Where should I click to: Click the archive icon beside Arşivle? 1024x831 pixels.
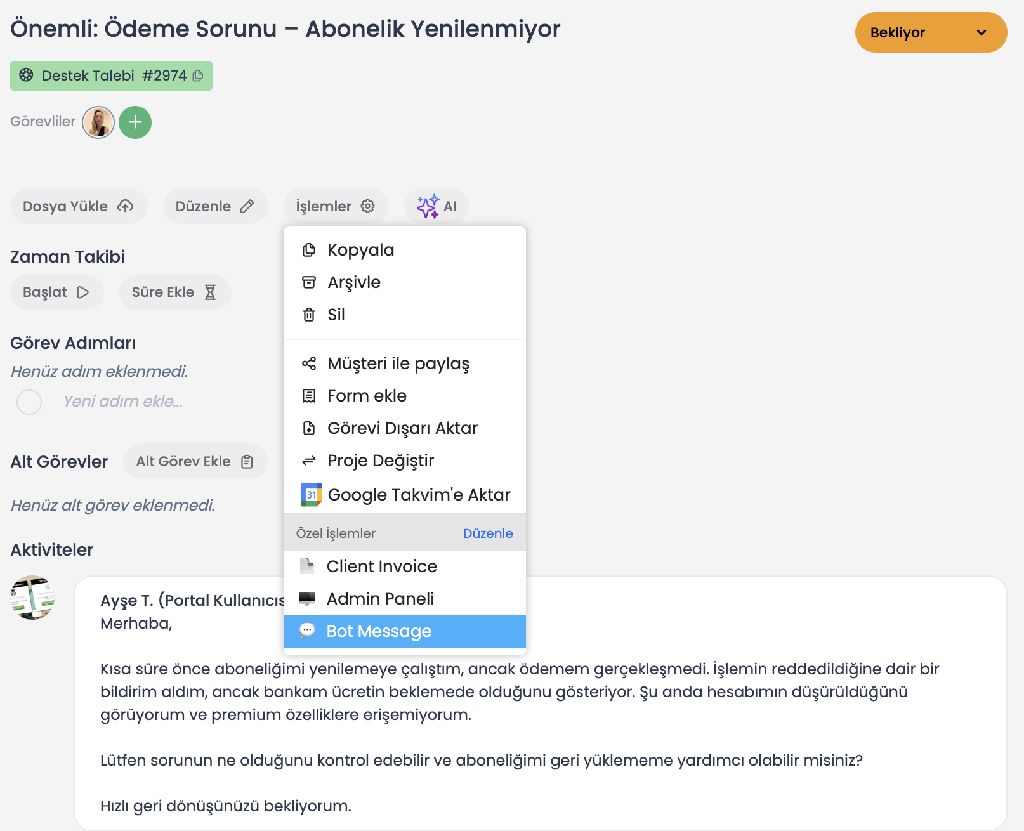pyautogui.click(x=309, y=283)
